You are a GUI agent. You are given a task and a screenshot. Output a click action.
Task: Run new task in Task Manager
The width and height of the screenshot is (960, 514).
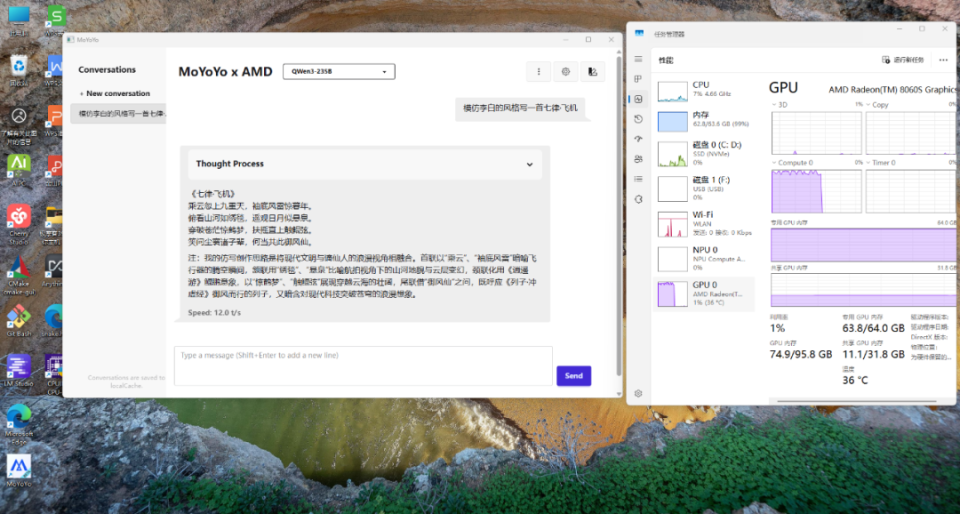pos(903,60)
